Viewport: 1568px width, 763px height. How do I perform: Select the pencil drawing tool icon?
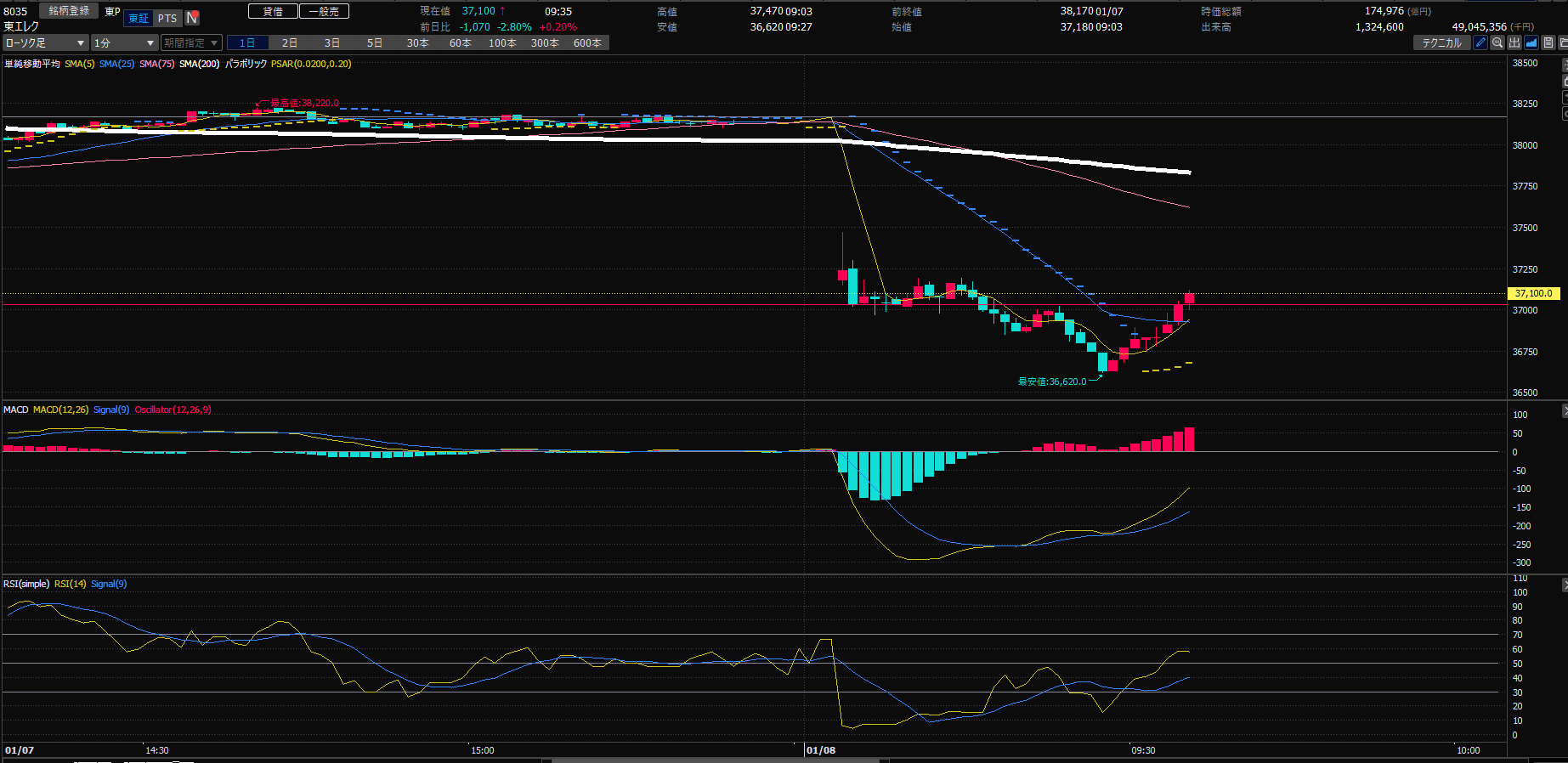pyautogui.click(x=1480, y=42)
